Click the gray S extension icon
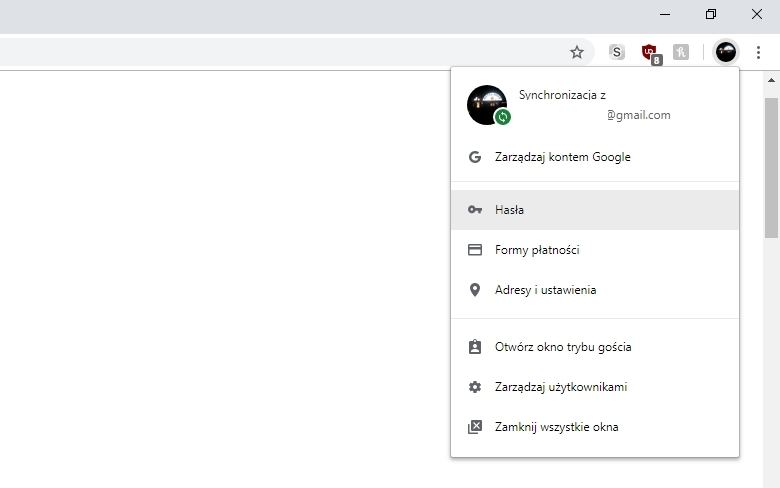This screenshot has height=488, width=780. coord(617,52)
